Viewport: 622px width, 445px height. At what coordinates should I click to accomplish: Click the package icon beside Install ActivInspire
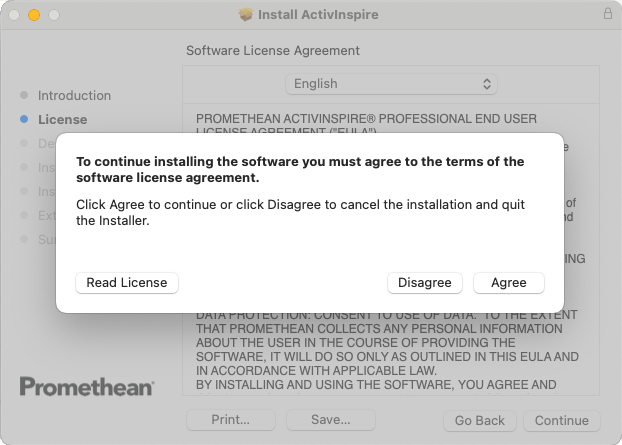pyautogui.click(x=246, y=15)
